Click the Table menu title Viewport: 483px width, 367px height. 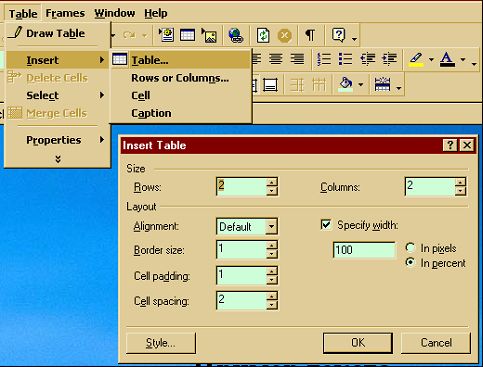click(x=23, y=14)
